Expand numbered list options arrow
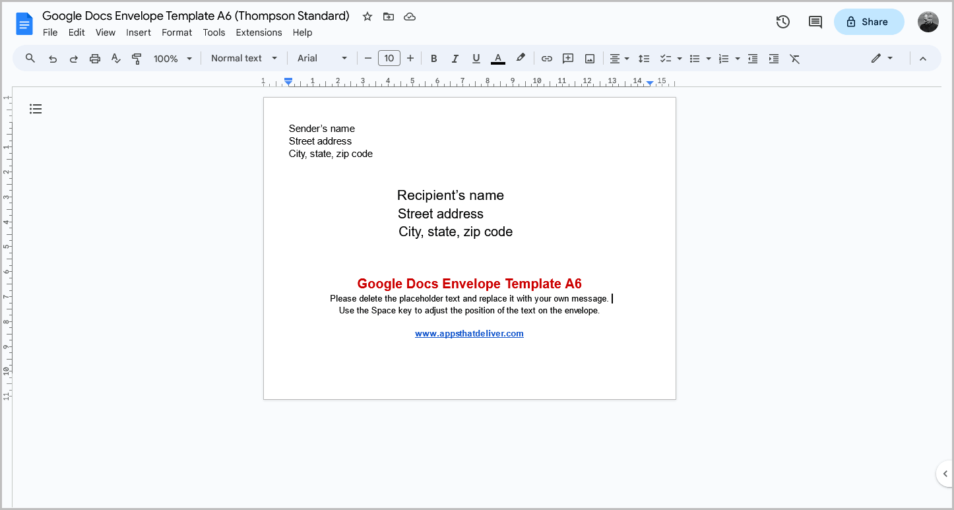This screenshot has height=510, width=954. point(737,58)
